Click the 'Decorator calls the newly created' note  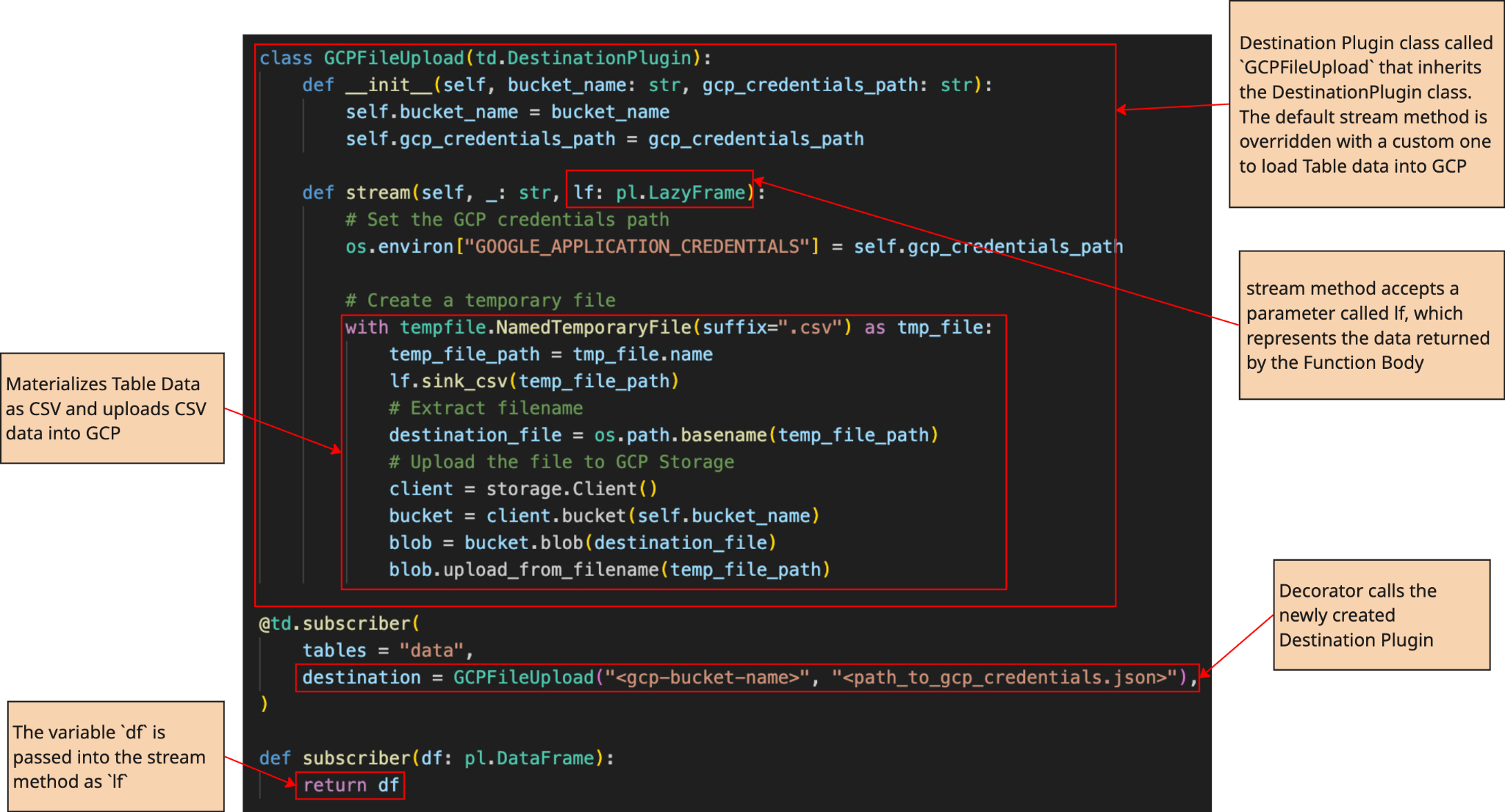tap(1380, 615)
